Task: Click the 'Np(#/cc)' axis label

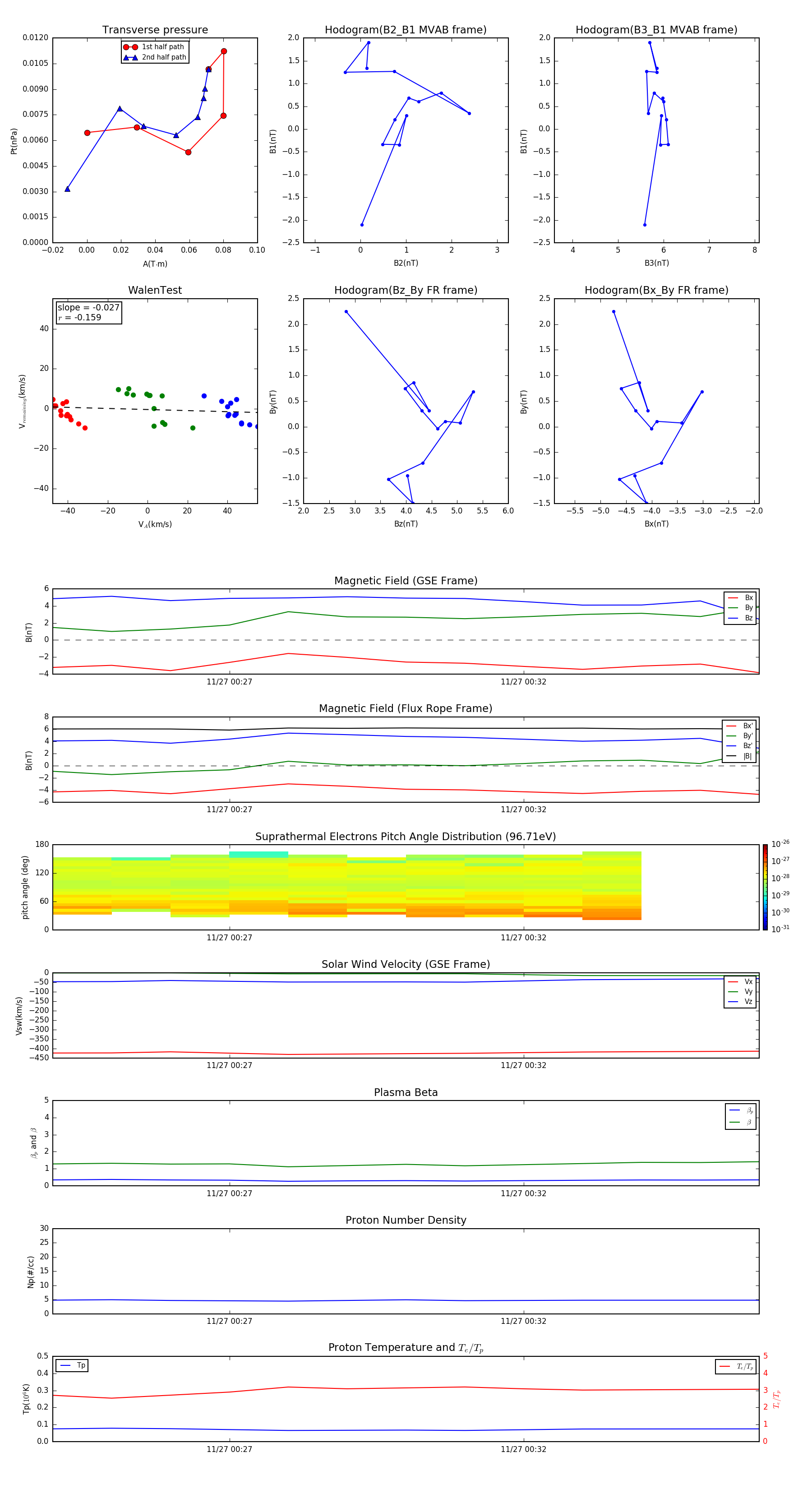Action: point(31,1272)
